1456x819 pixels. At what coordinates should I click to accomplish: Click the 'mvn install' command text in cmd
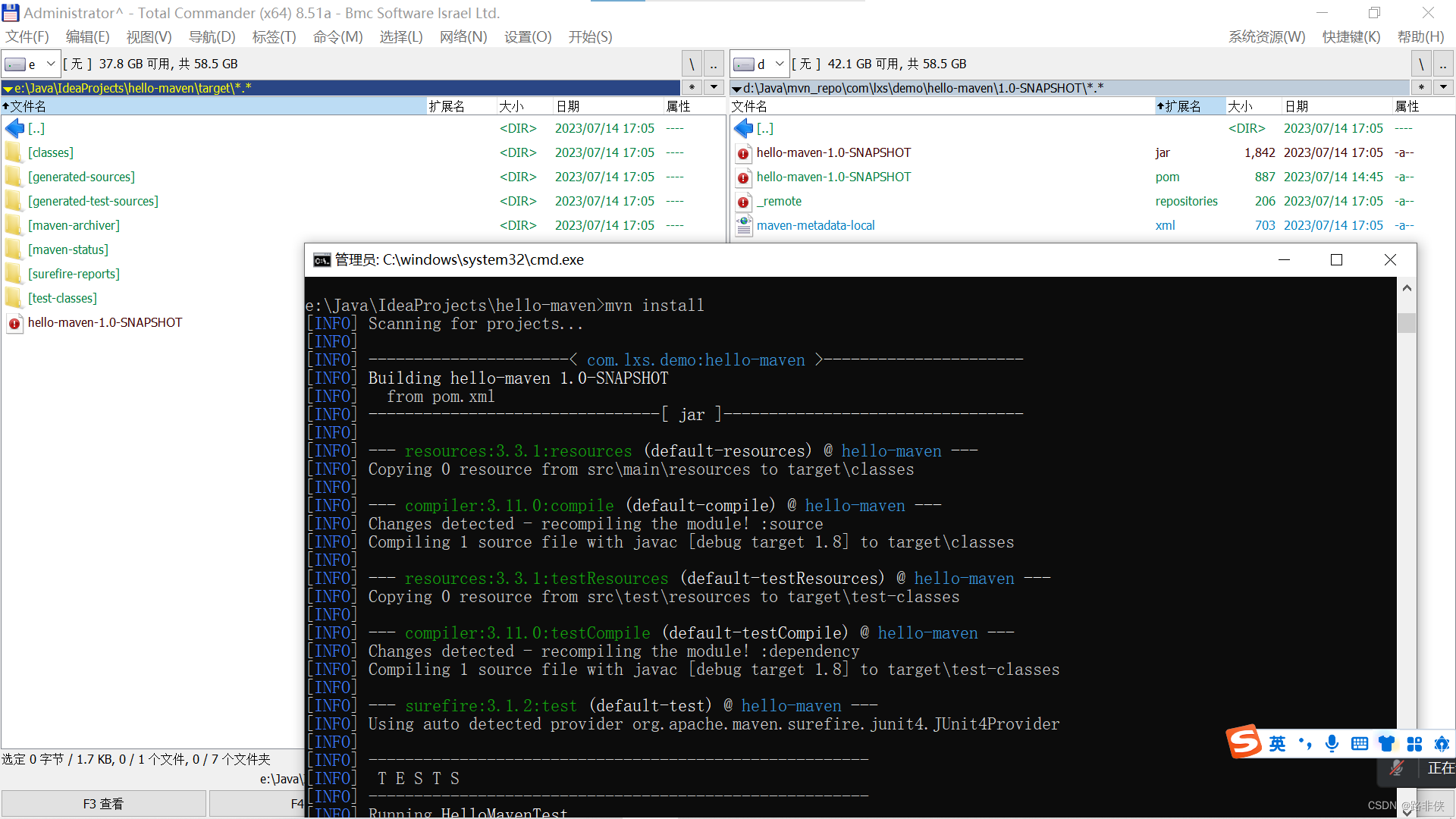click(654, 306)
